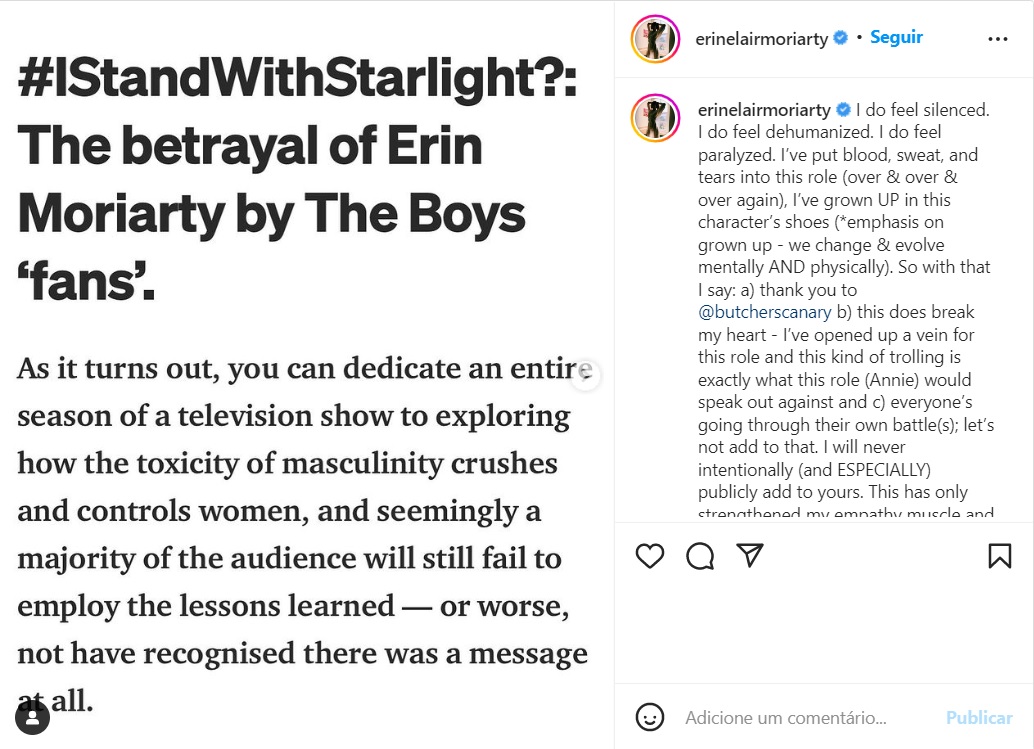The image size is (1034, 749).
Task: Click erinelairmoriarty username in the header
Action: point(761,39)
